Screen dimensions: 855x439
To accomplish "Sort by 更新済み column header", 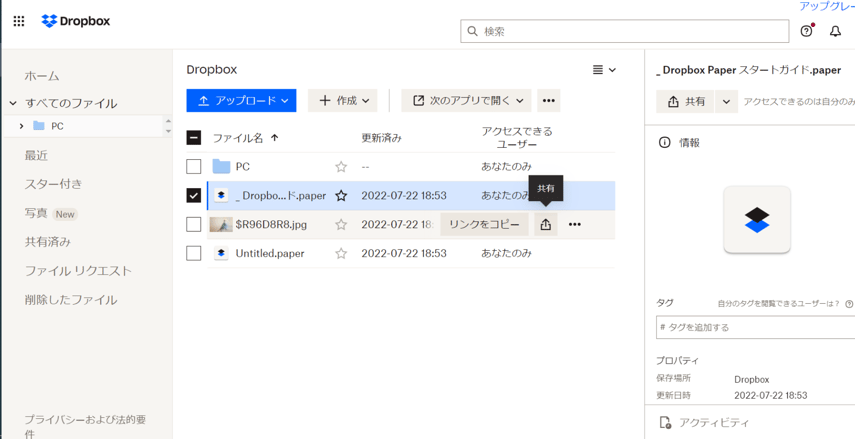I will click(x=381, y=138).
